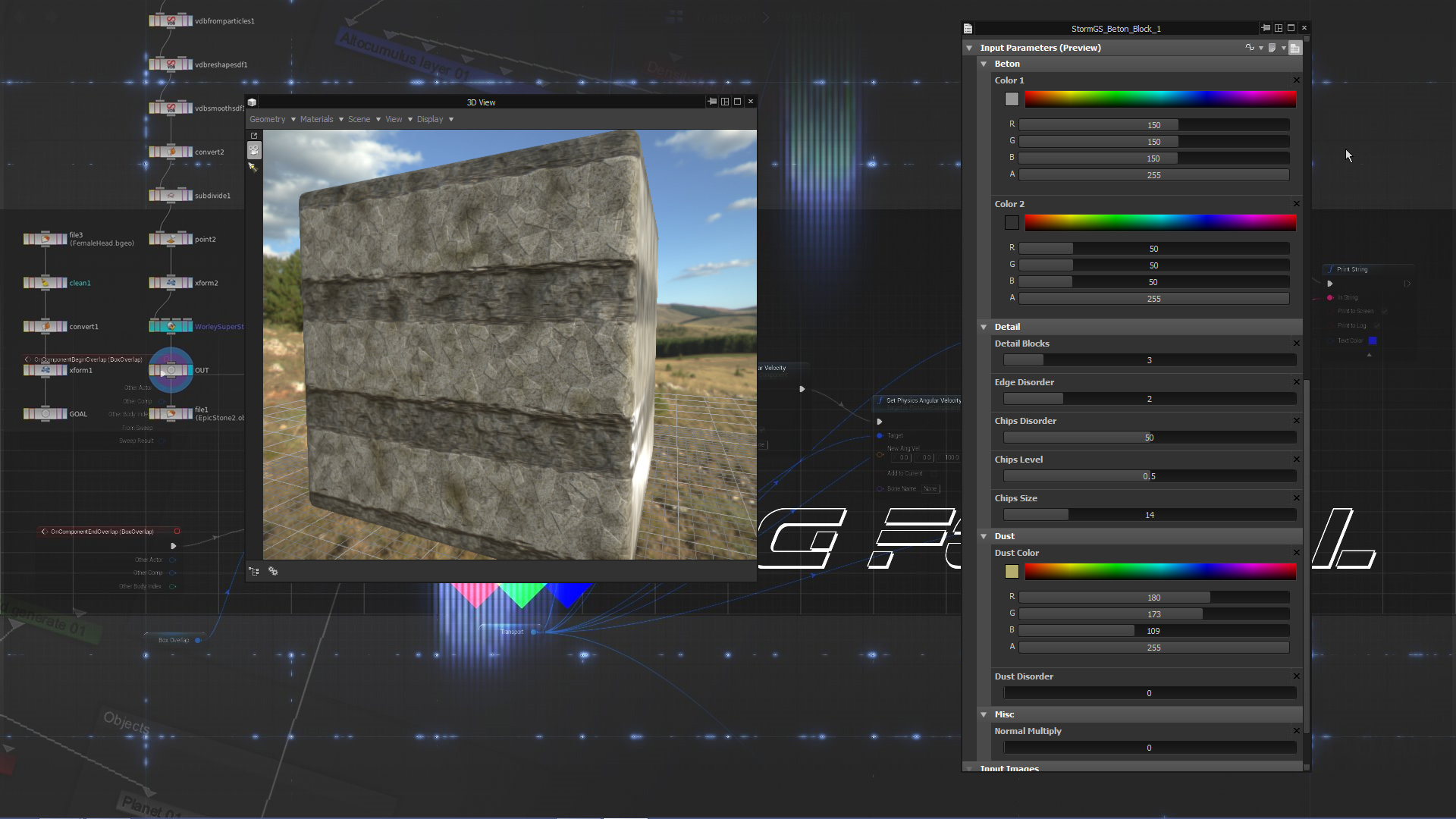Screen dimensions: 1456x819
Task: Click the Detail Blocks slider showing 3
Action: 1149,360
